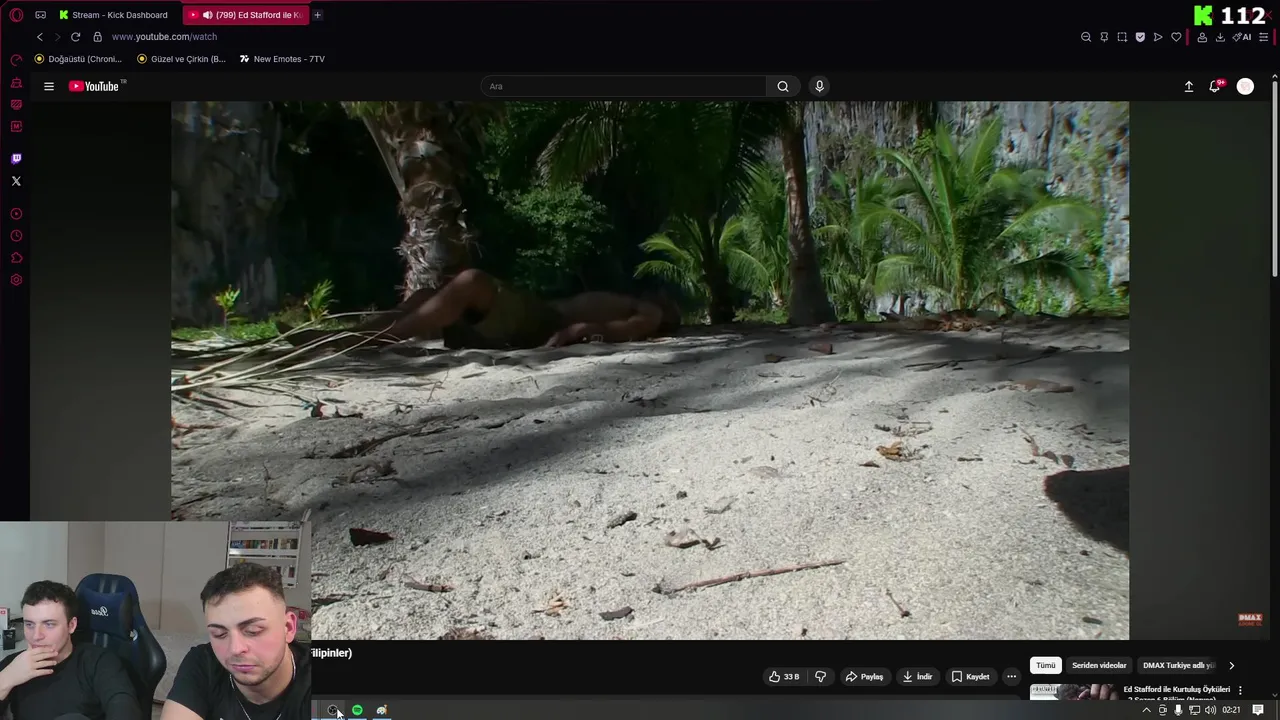Image resolution: width=1280 pixels, height=720 pixels.
Task: Open a new browser tab
Action: pyautogui.click(x=317, y=15)
